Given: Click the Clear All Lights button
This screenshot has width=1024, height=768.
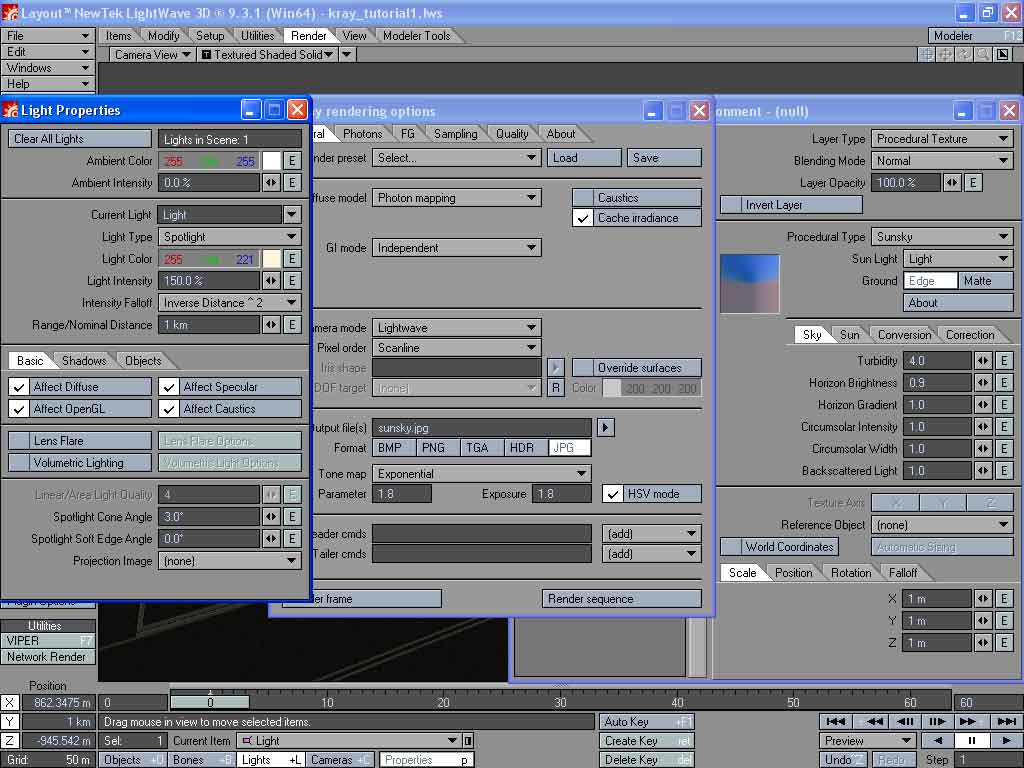Looking at the screenshot, I should pyautogui.click(x=80, y=139).
